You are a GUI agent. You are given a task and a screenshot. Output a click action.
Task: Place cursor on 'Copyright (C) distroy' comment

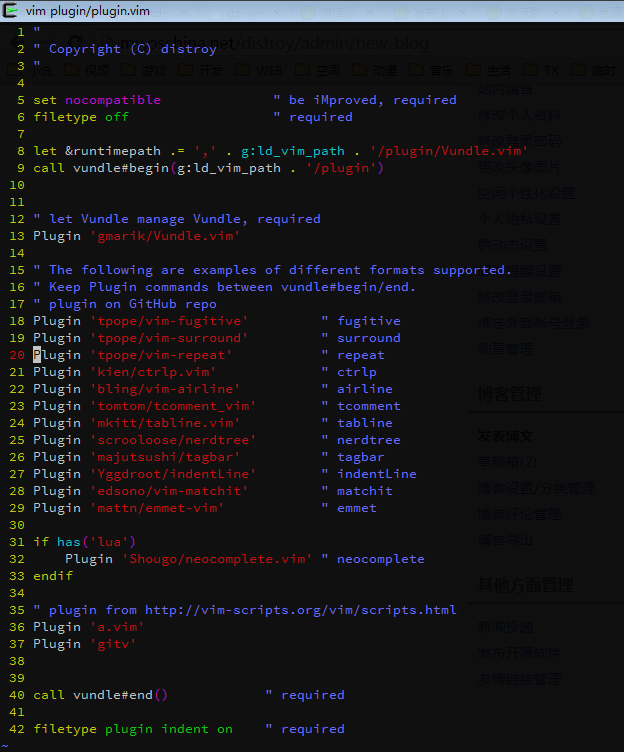click(133, 49)
